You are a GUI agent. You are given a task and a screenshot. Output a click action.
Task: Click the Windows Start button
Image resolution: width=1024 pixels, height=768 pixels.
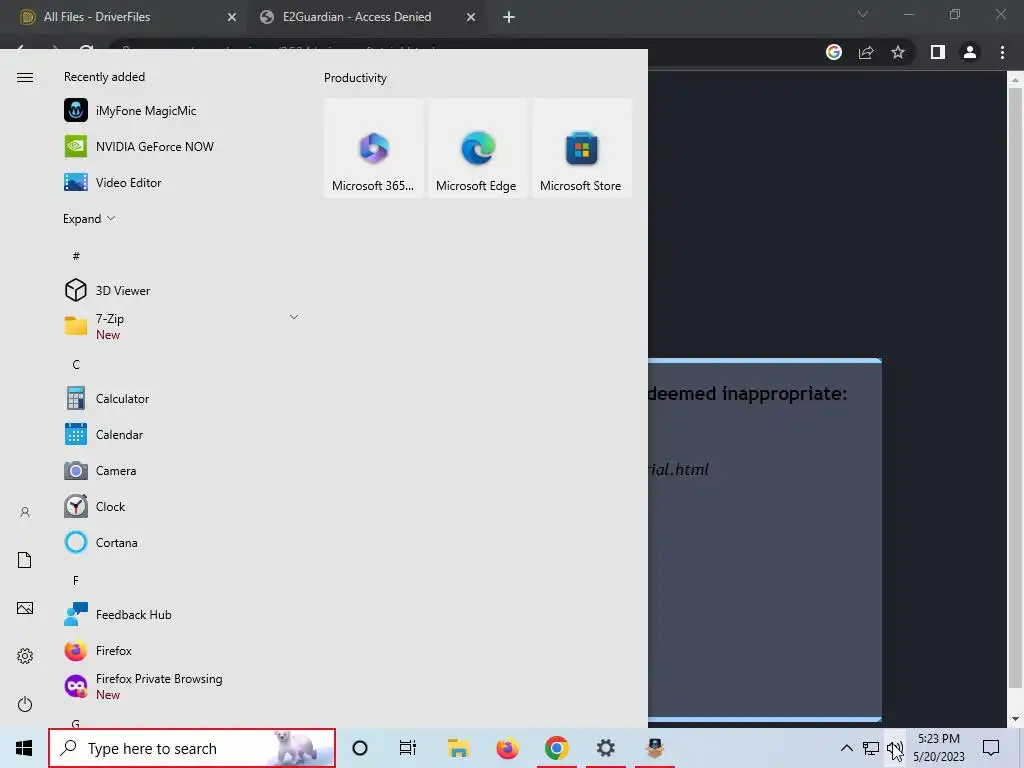tap(24, 748)
